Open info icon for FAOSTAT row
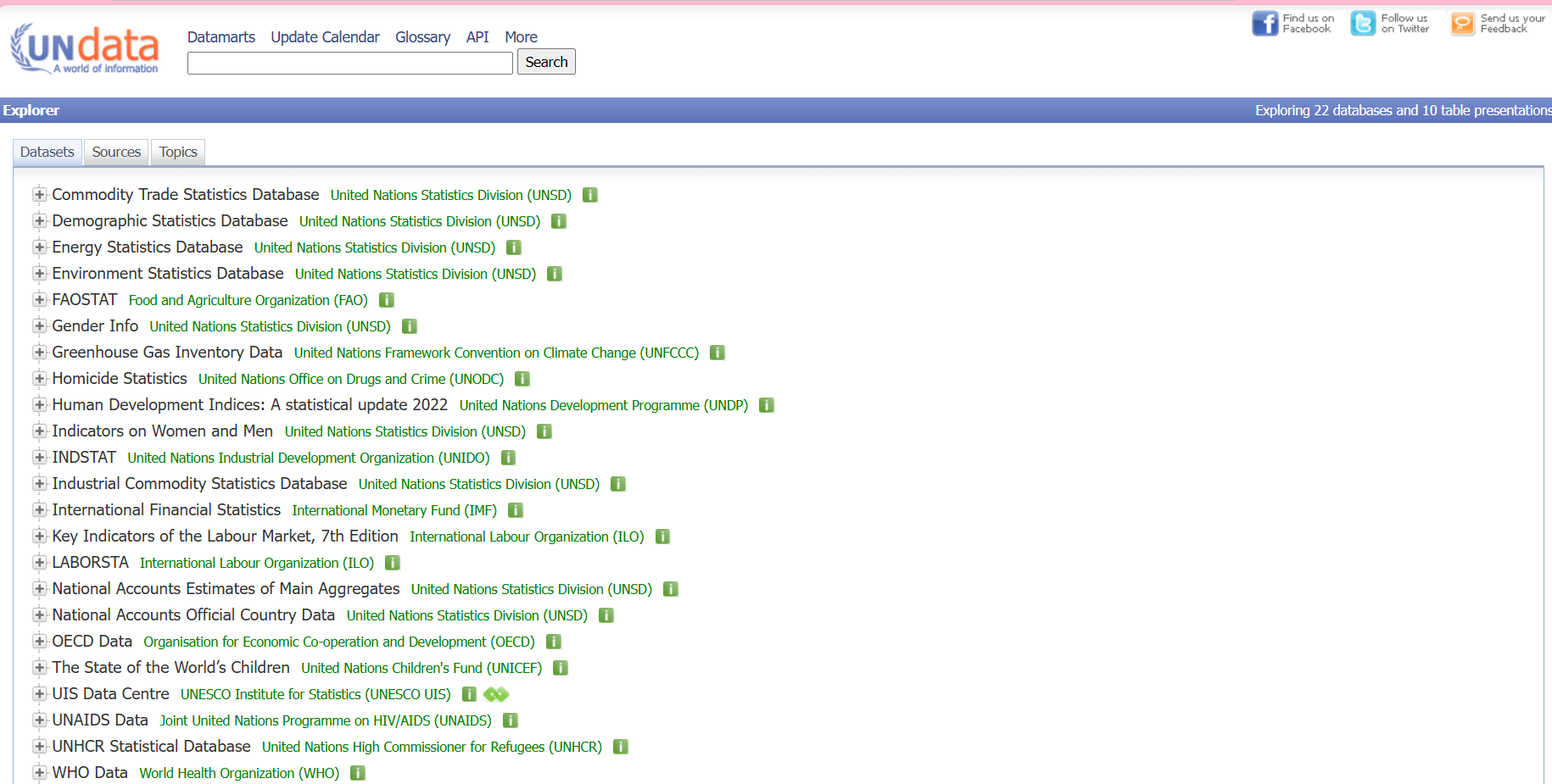The width and height of the screenshot is (1552, 784). point(387,300)
